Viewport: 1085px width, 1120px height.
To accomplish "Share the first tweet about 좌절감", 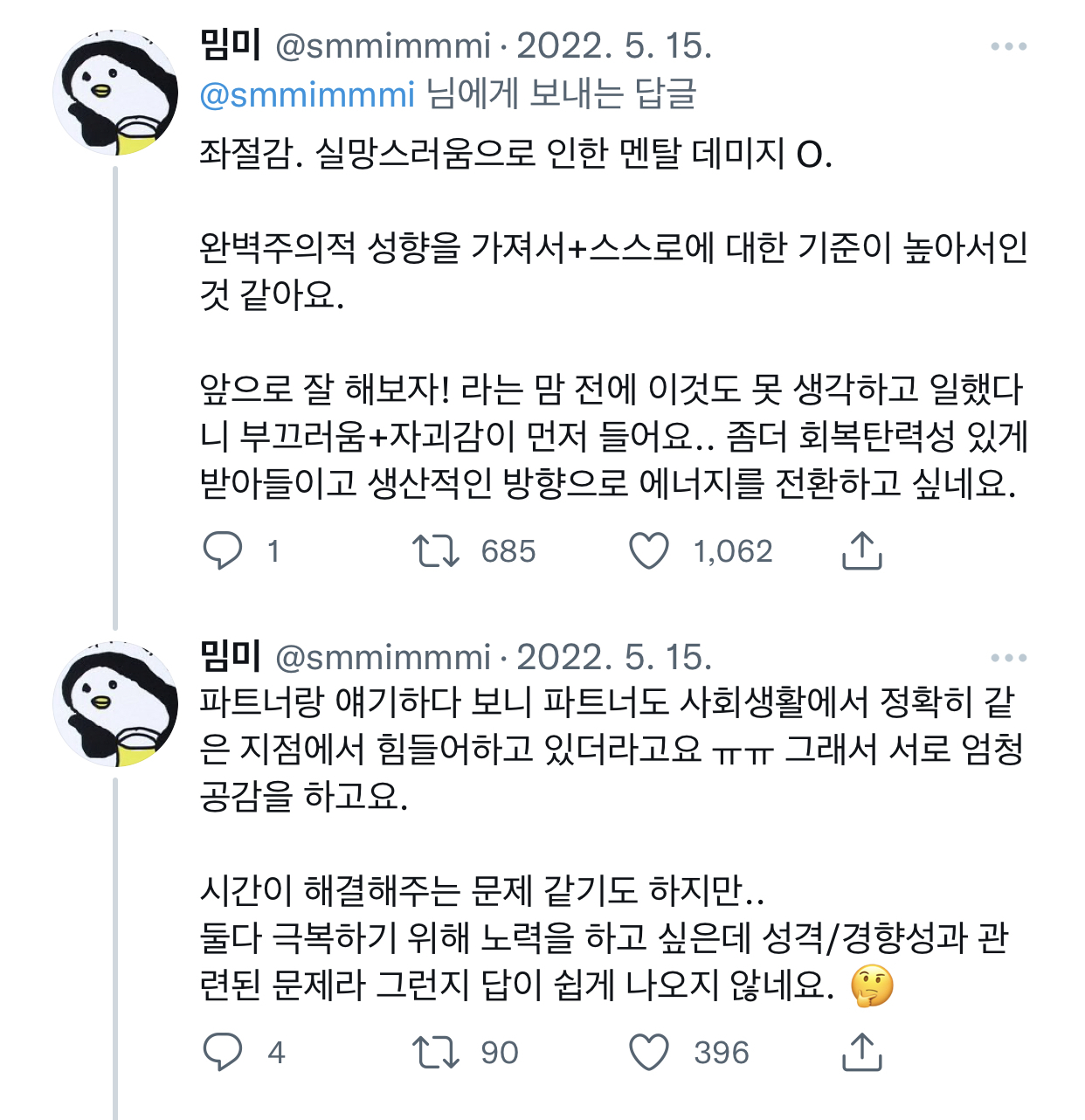I will (x=861, y=551).
